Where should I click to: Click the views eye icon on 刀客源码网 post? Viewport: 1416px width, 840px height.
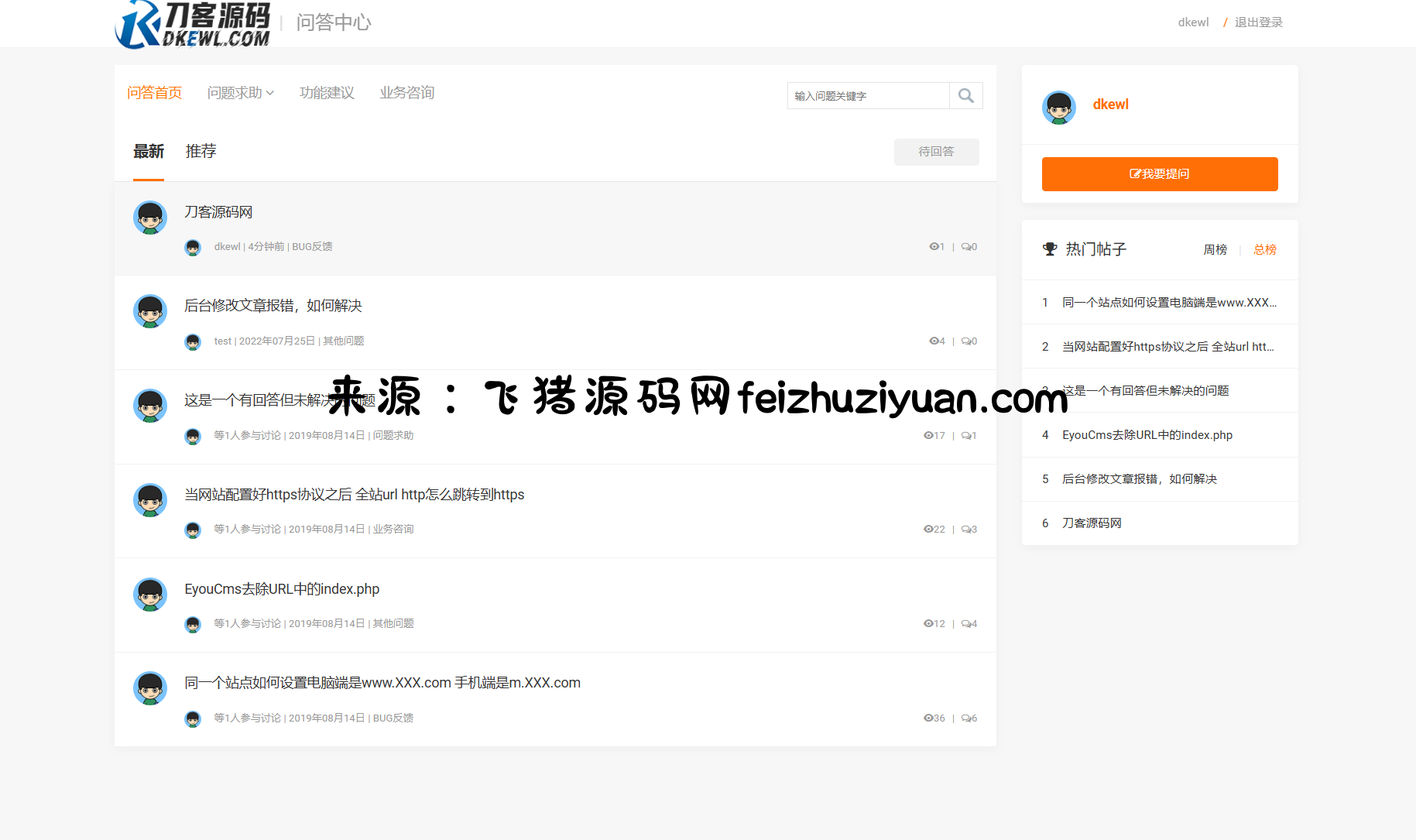933,247
